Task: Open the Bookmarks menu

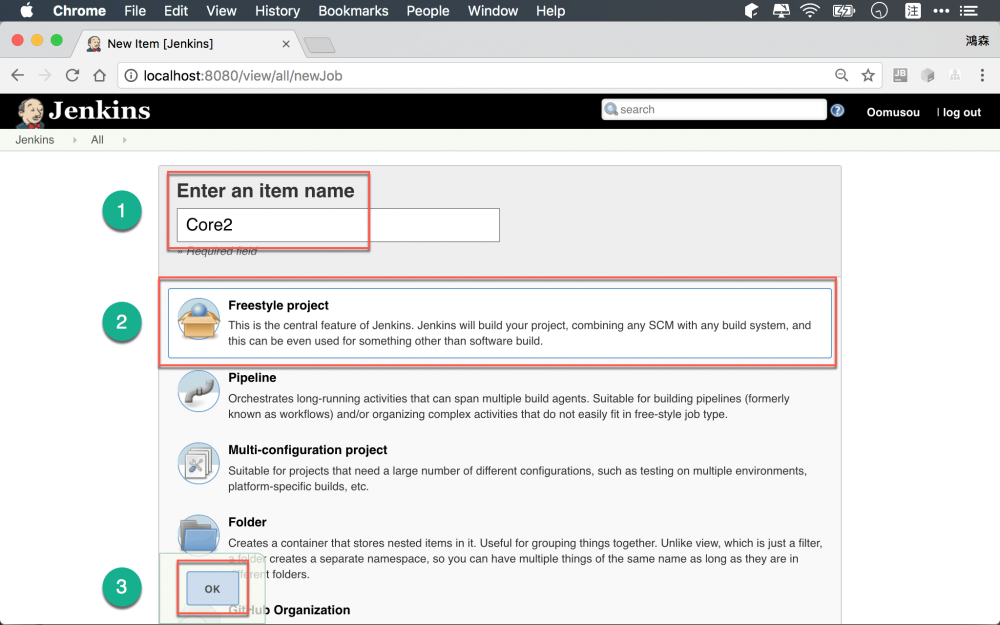Action: pos(353,11)
